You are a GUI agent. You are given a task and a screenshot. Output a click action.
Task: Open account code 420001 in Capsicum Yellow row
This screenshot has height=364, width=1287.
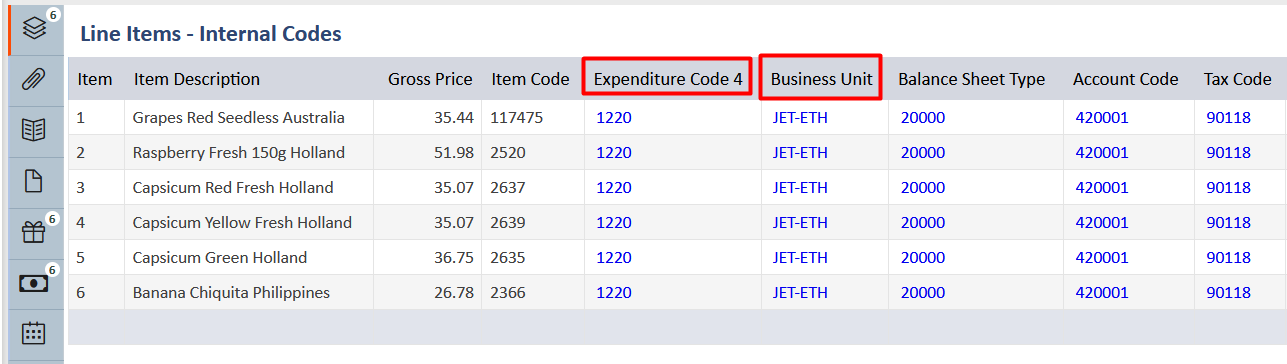tap(1101, 223)
